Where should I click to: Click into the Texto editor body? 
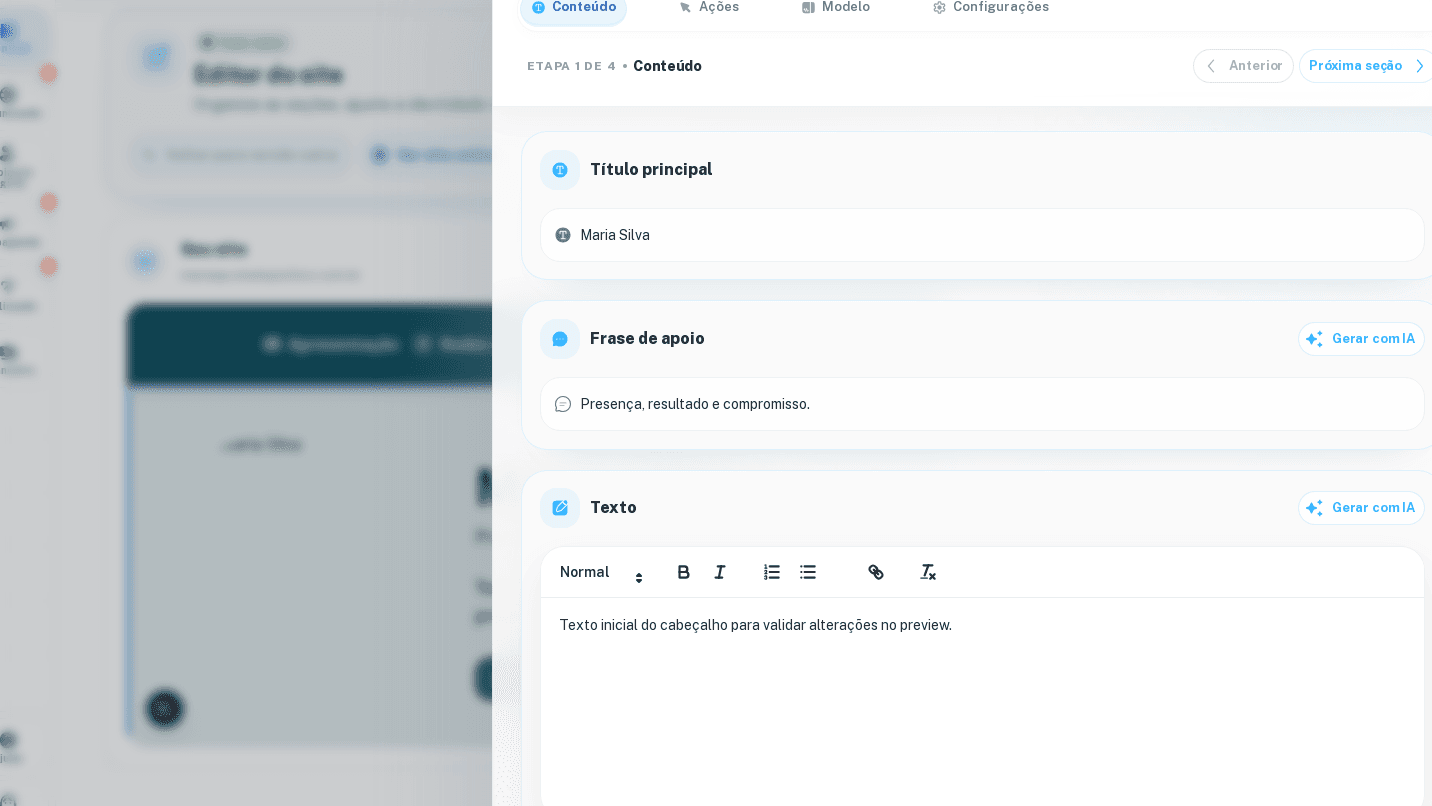pos(982,700)
